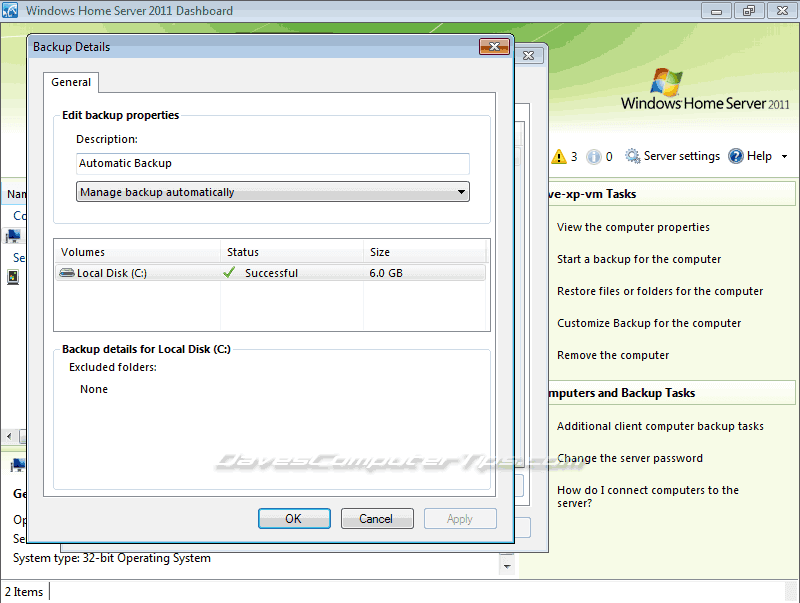The width and height of the screenshot is (800, 603).
Task: Click the System type: 32-bit Operating System text
Action: click(112, 558)
